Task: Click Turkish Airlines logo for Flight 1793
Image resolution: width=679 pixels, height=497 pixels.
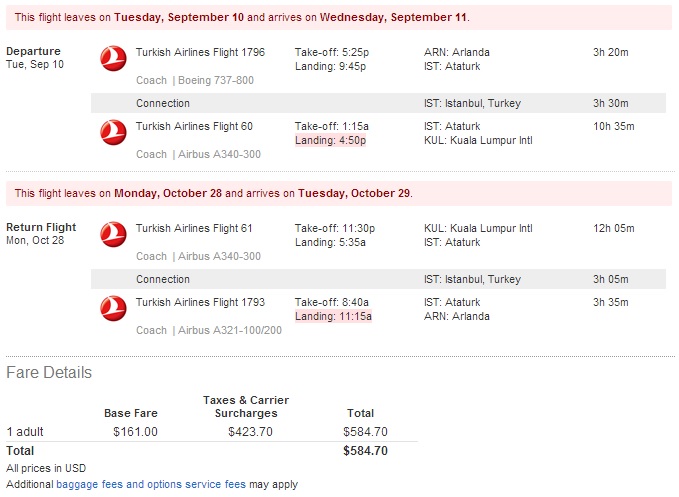Action: (113, 308)
